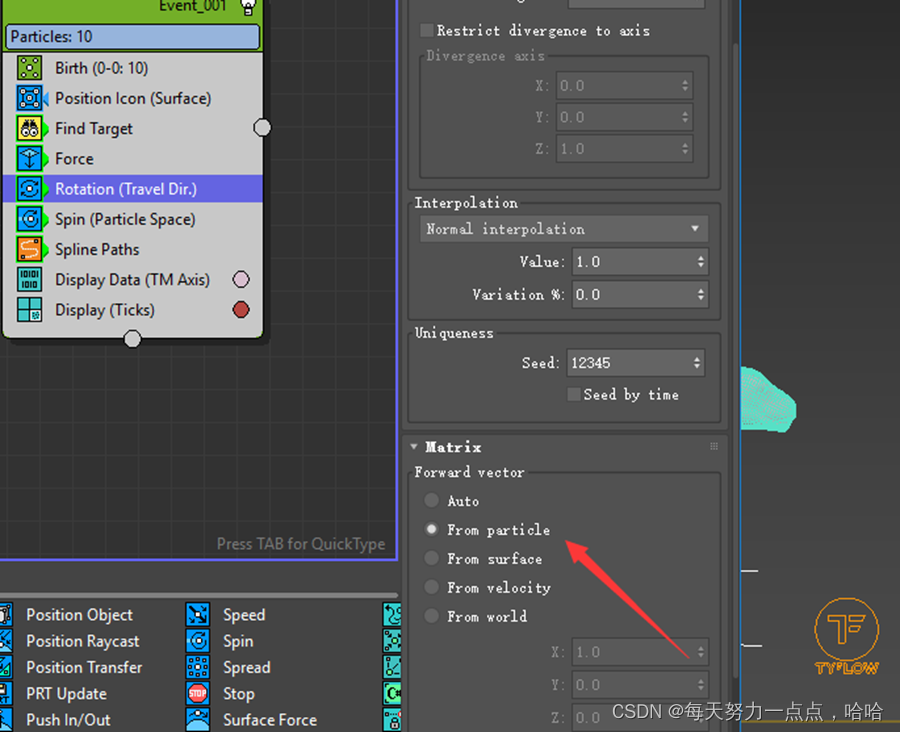Click the Rotation (Travel Dir.) operator icon
900x732 pixels.
pyautogui.click(x=29, y=189)
